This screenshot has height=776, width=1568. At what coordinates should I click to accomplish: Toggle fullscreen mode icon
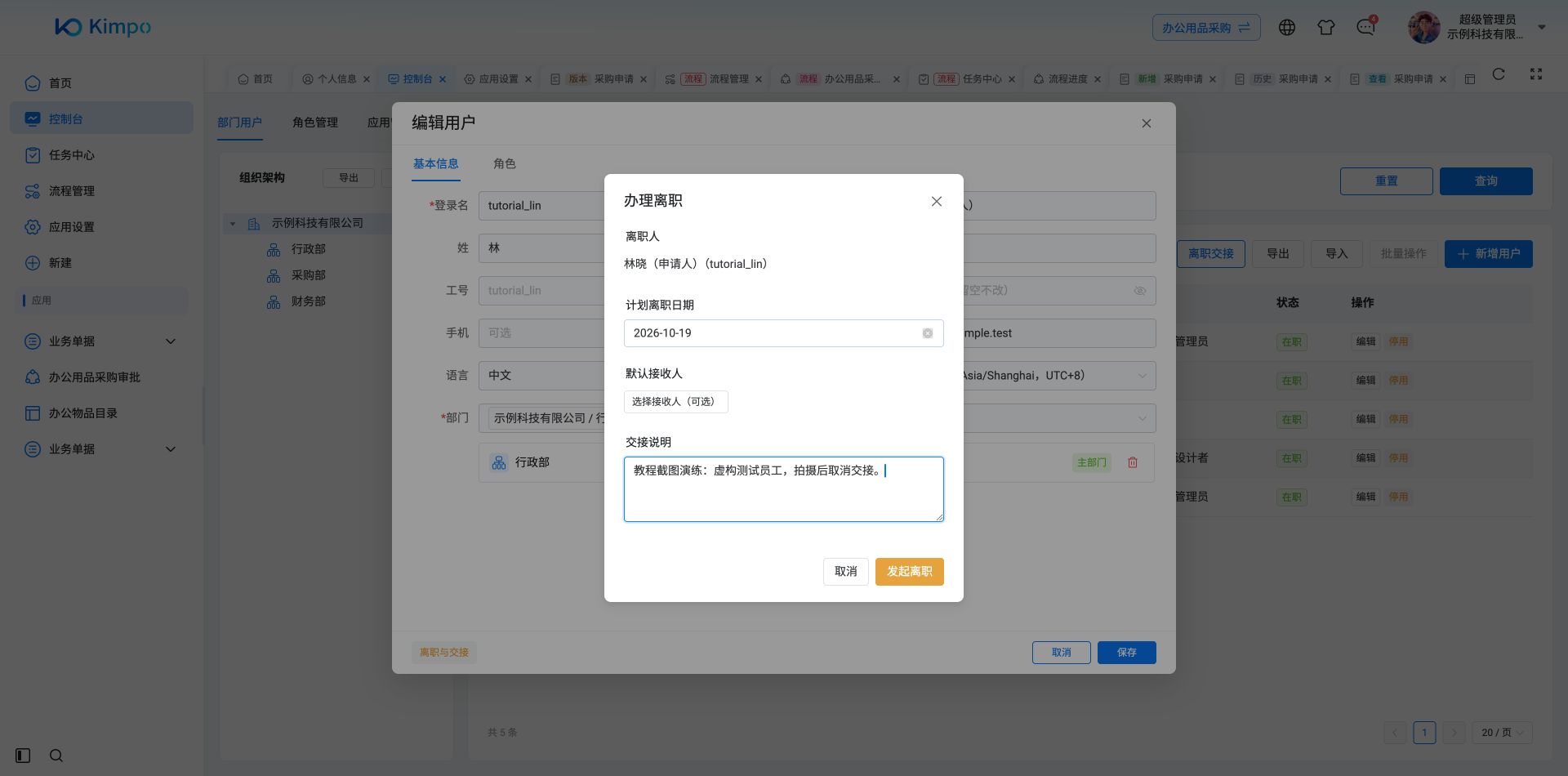point(1536,74)
